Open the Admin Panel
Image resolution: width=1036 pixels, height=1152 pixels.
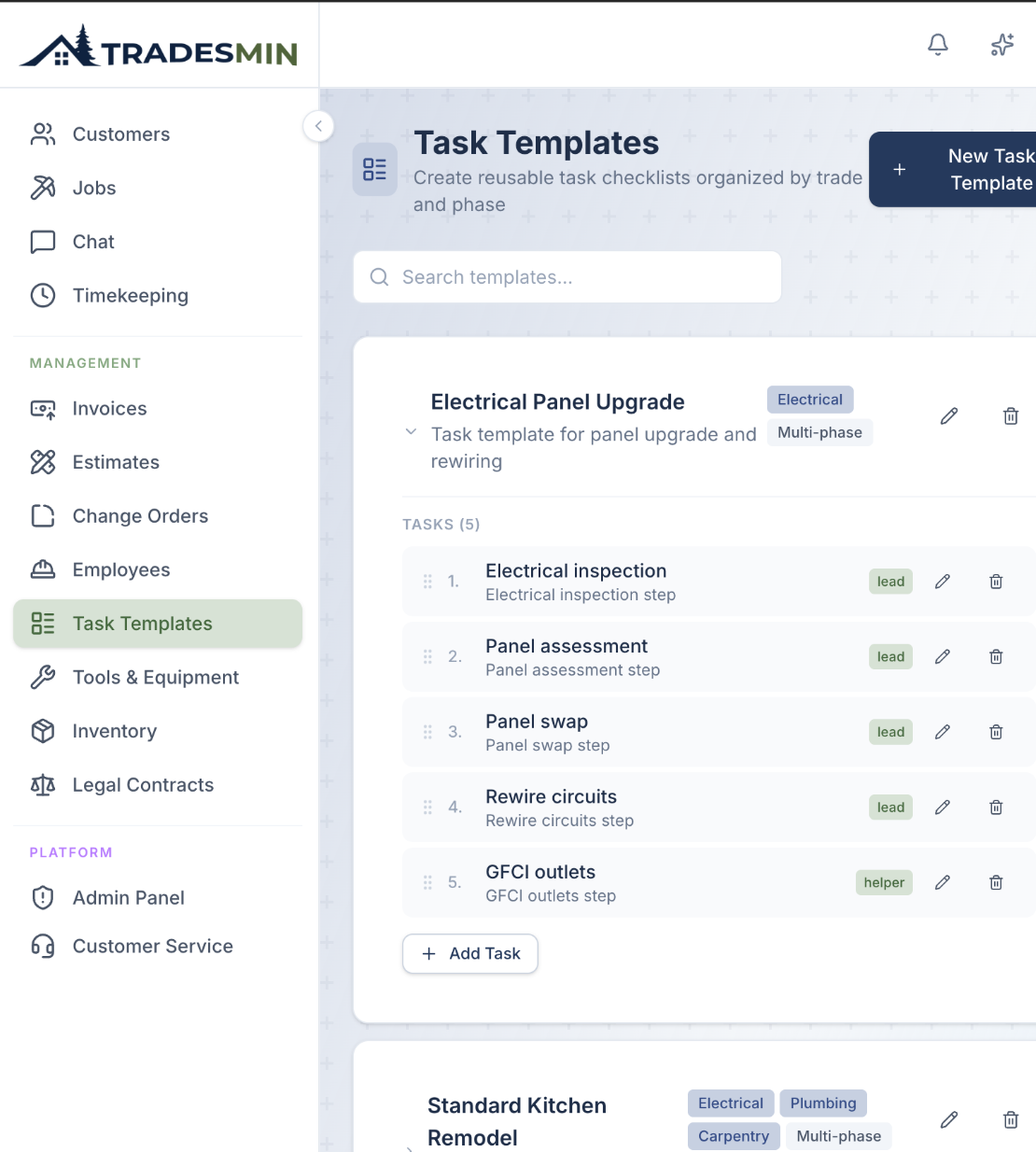[x=158, y=897]
